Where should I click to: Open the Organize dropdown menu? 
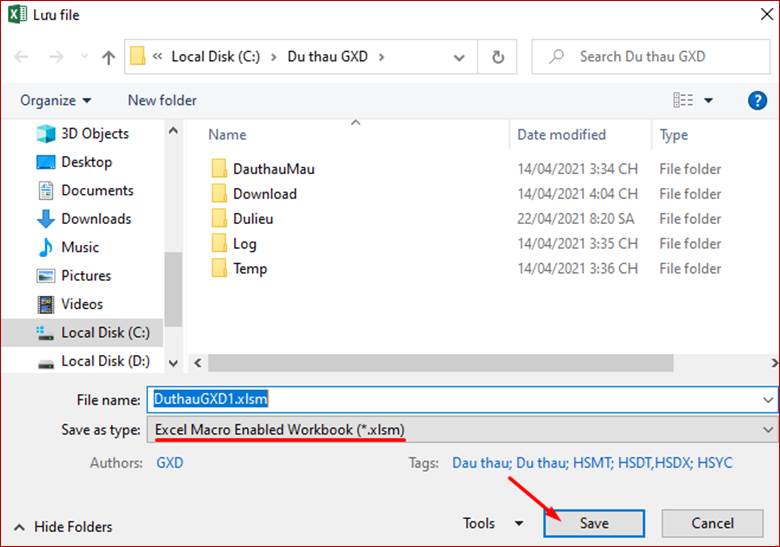56,100
